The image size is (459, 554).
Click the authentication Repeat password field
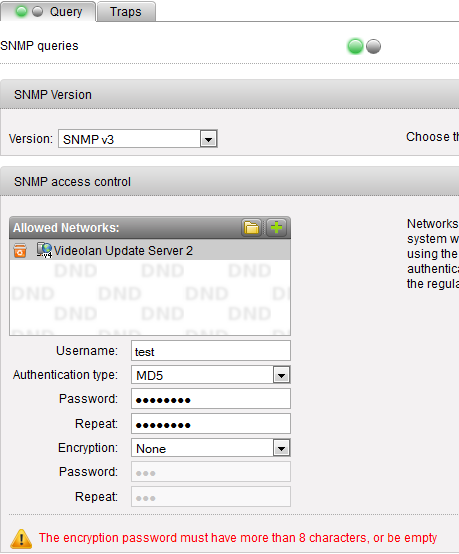211,424
